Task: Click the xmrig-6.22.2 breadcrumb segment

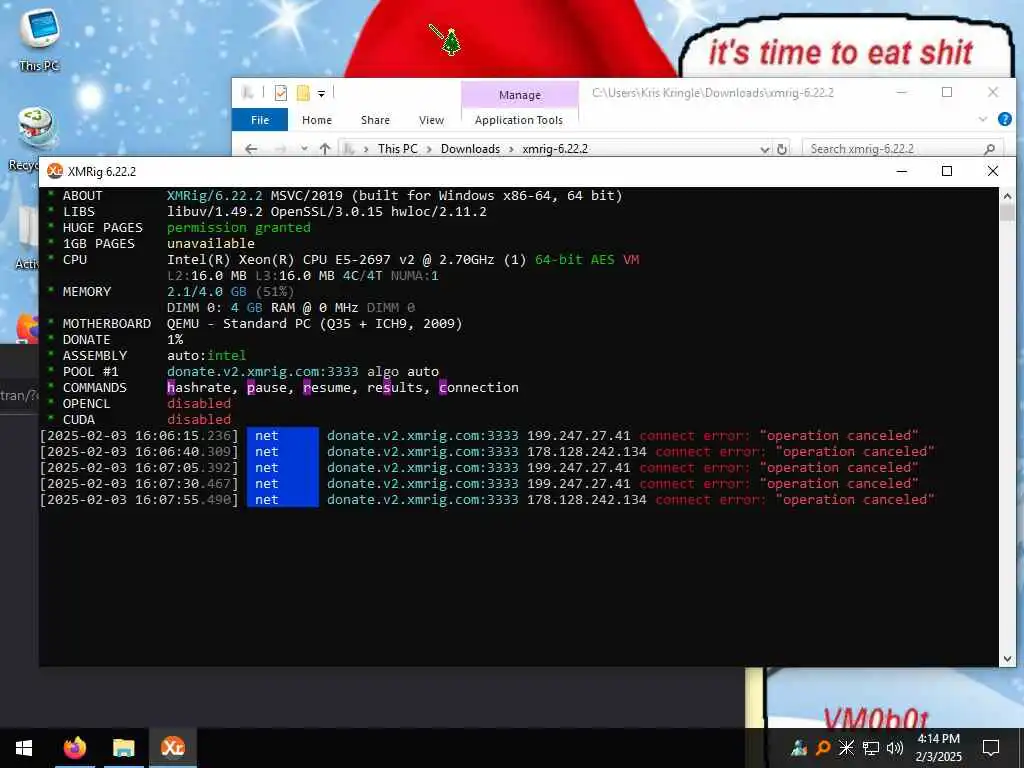Action: (555, 149)
